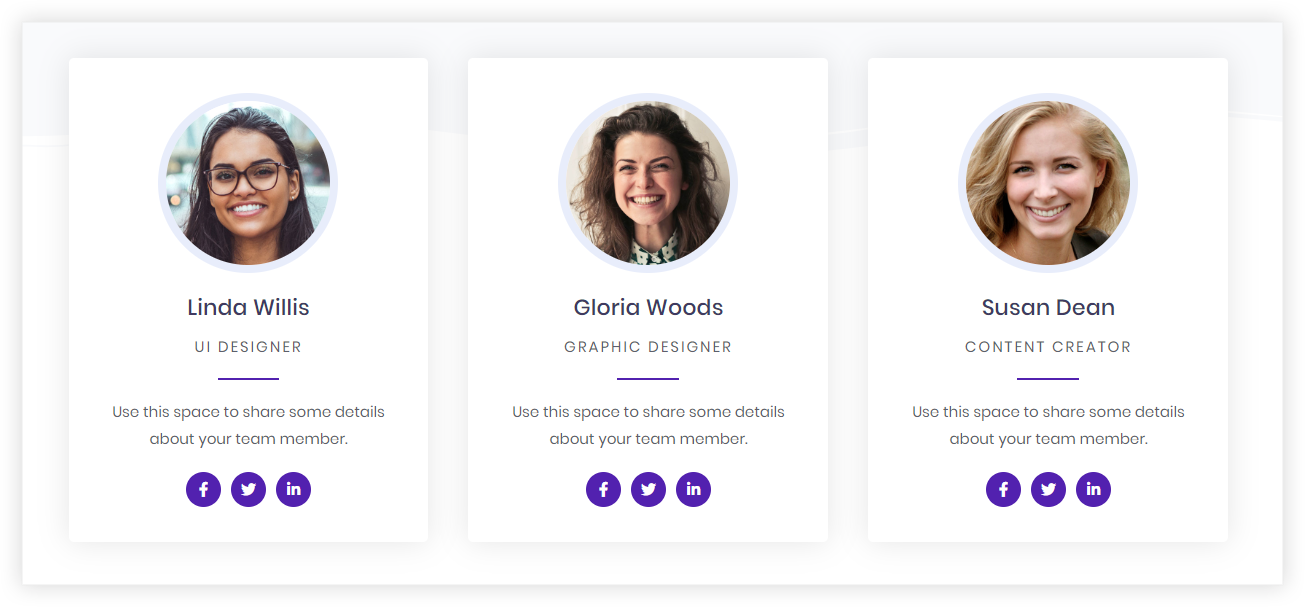Click Susan Dean's Facebook icon
The width and height of the screenshot is (1305, 607).
(1003, 489)
